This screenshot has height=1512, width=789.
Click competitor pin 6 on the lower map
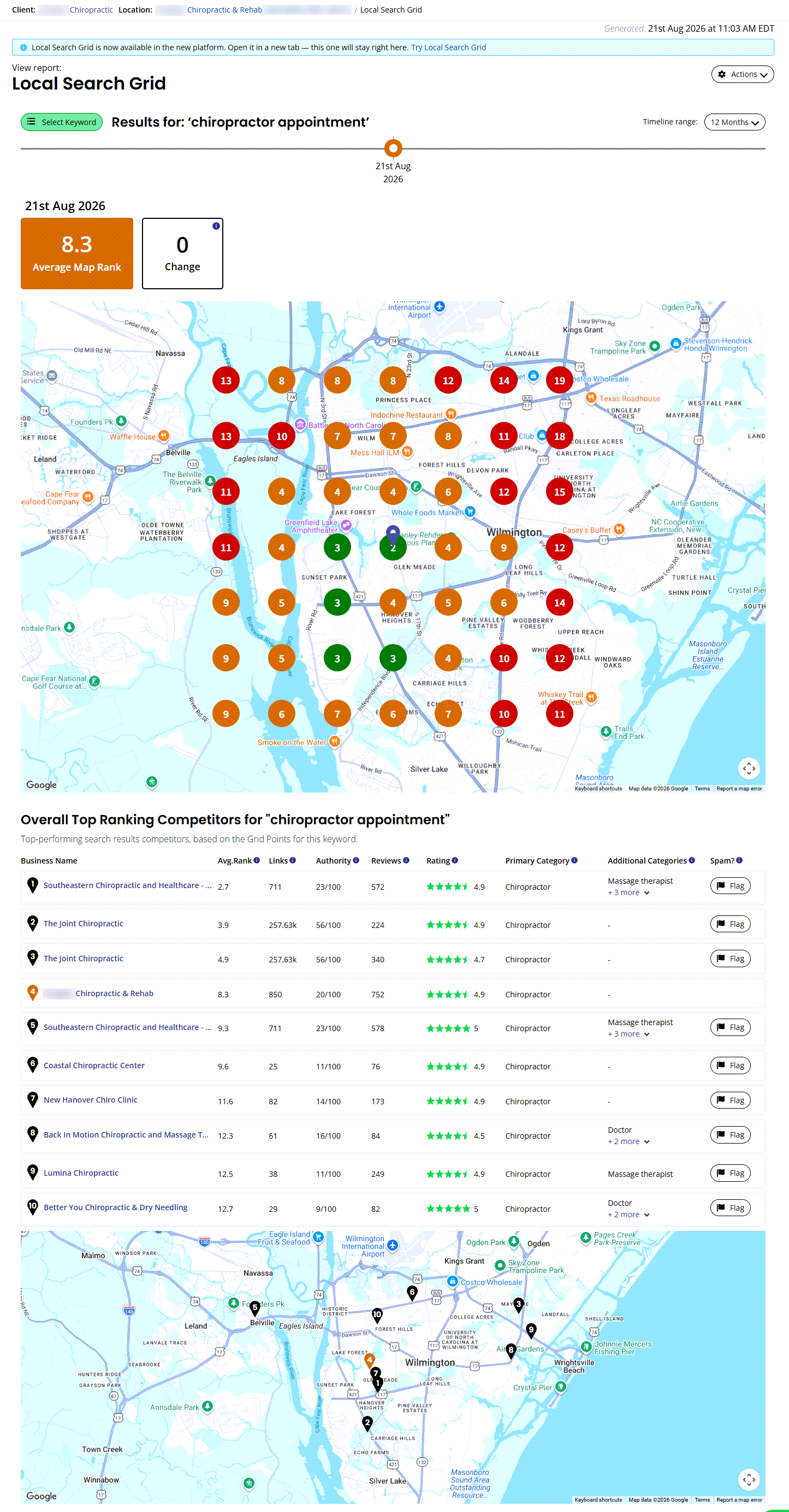412,1293
